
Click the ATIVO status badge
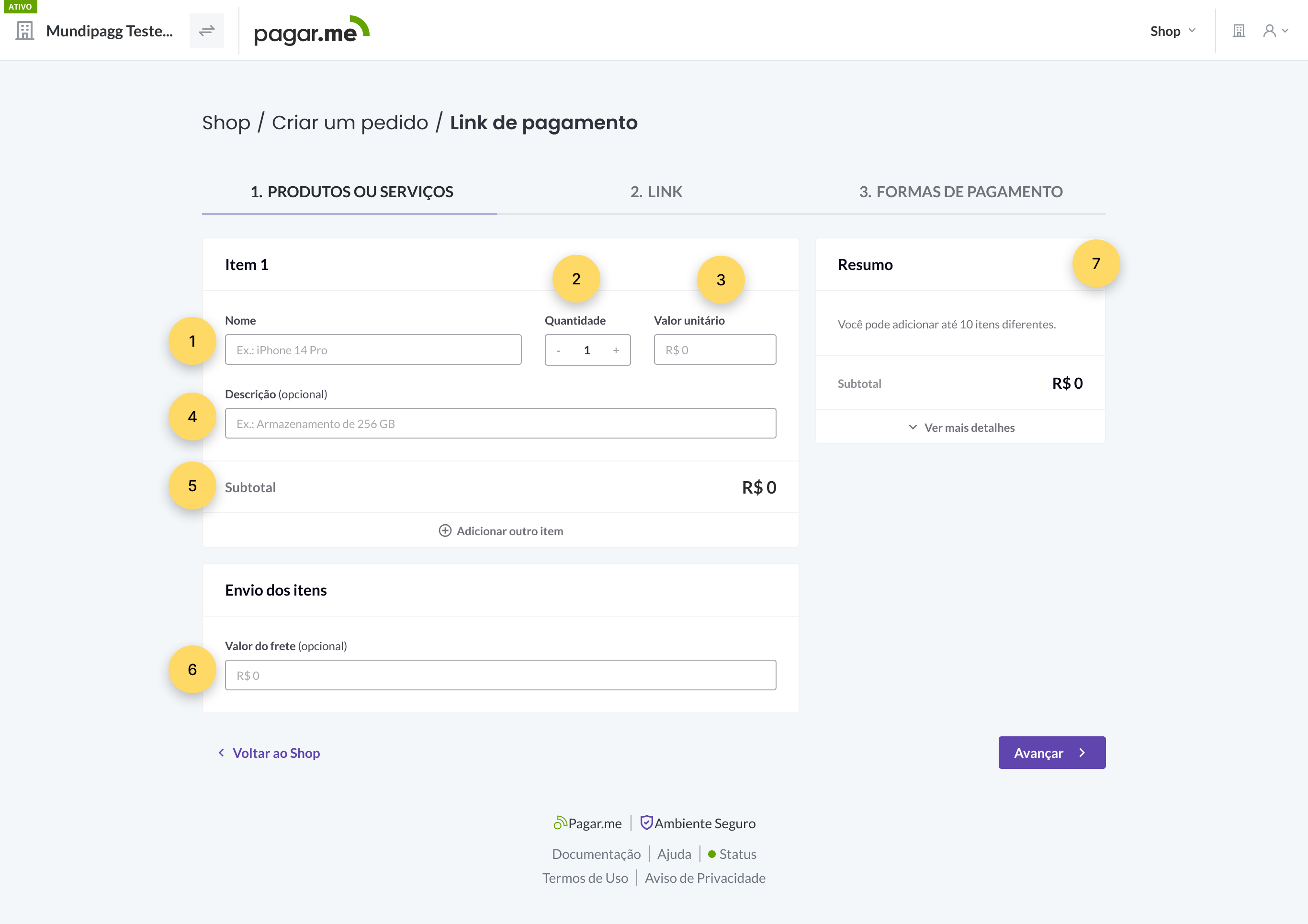(20, 6)
